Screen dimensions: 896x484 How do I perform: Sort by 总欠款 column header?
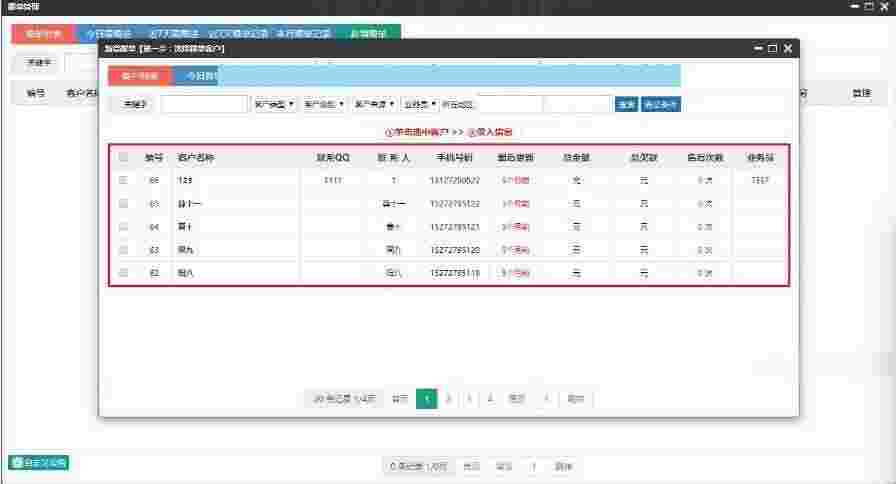(644, 157)
